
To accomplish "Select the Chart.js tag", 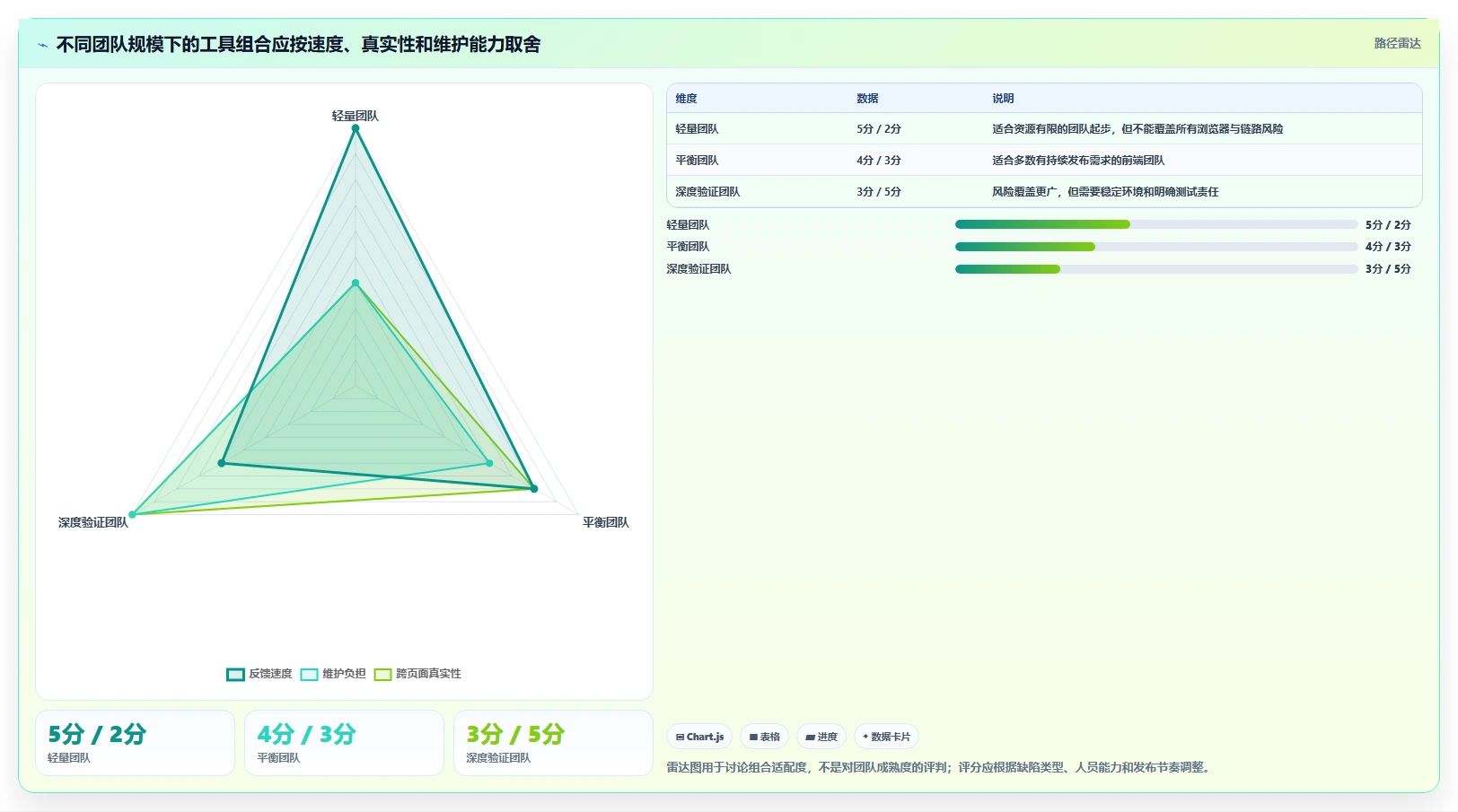I will [x=699, y=737].
